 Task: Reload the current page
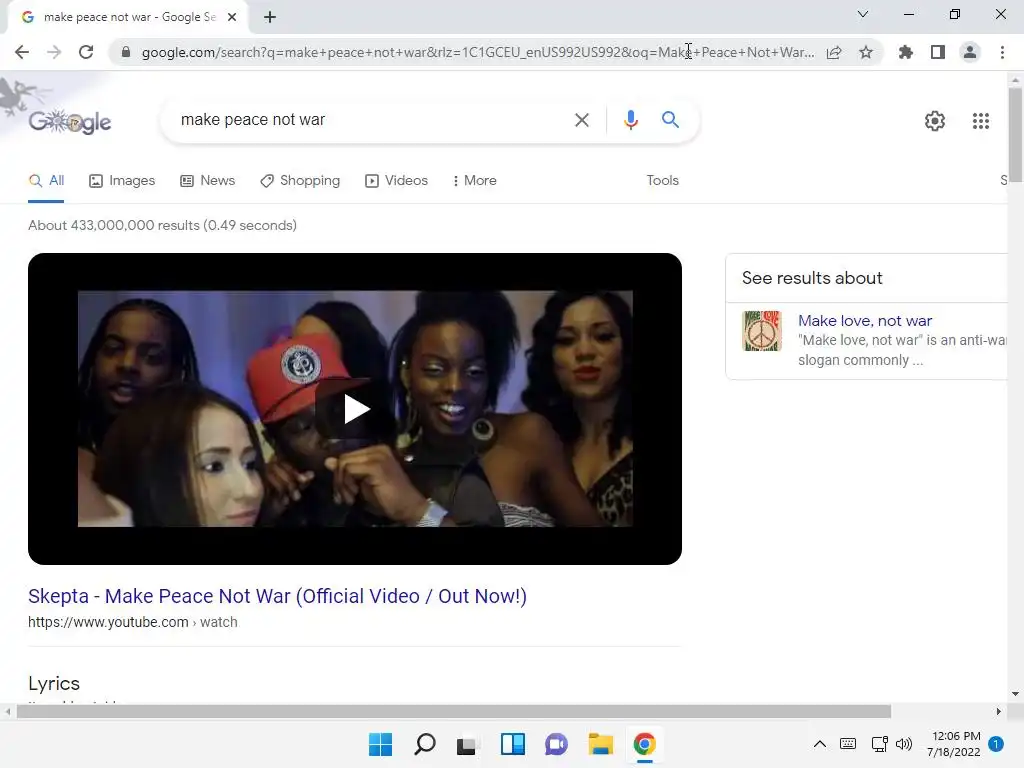[x=86, y=52]
